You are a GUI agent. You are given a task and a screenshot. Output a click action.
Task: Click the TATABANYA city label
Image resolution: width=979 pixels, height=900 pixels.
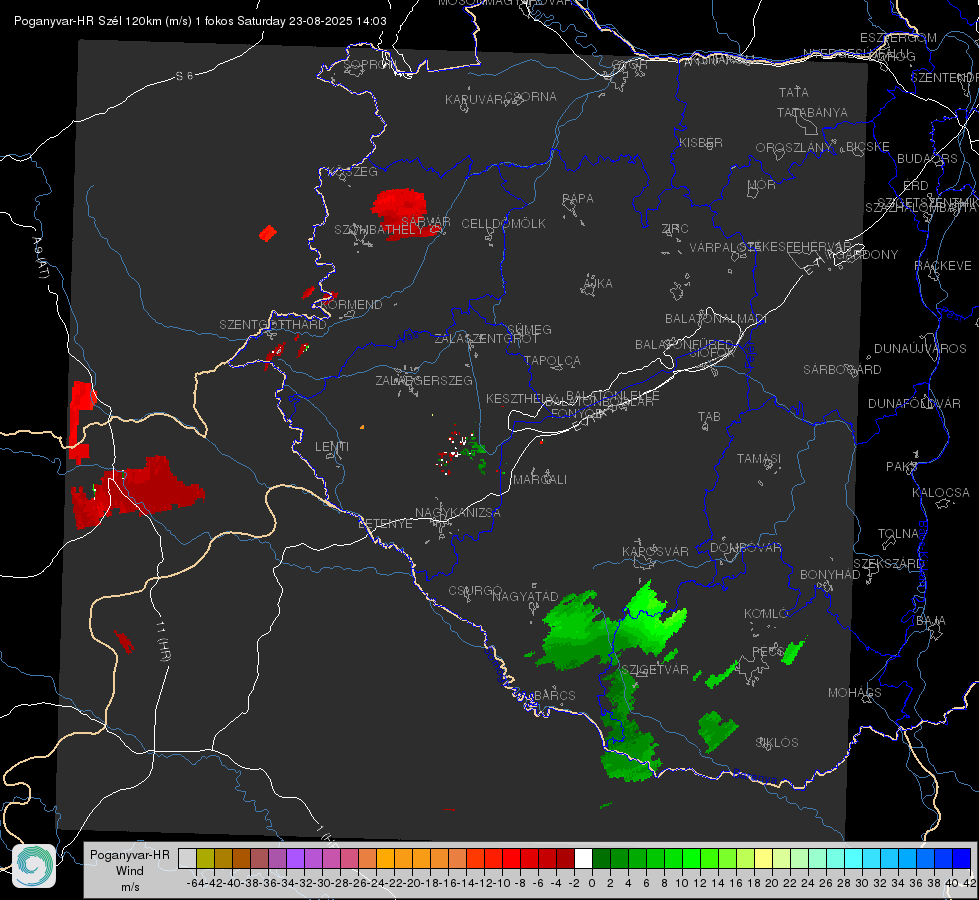click(812, 113)
